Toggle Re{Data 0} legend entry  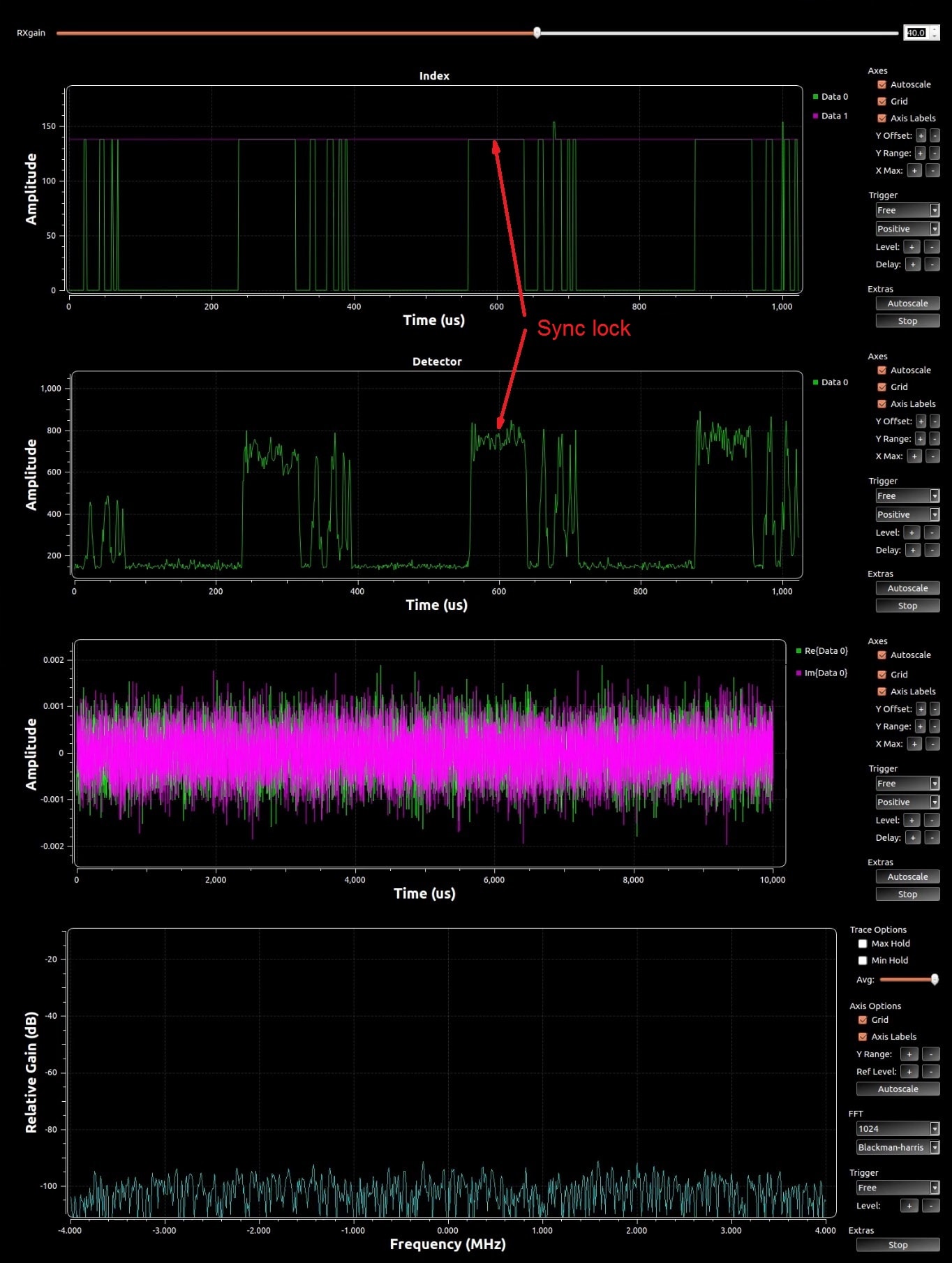(822, 651)
